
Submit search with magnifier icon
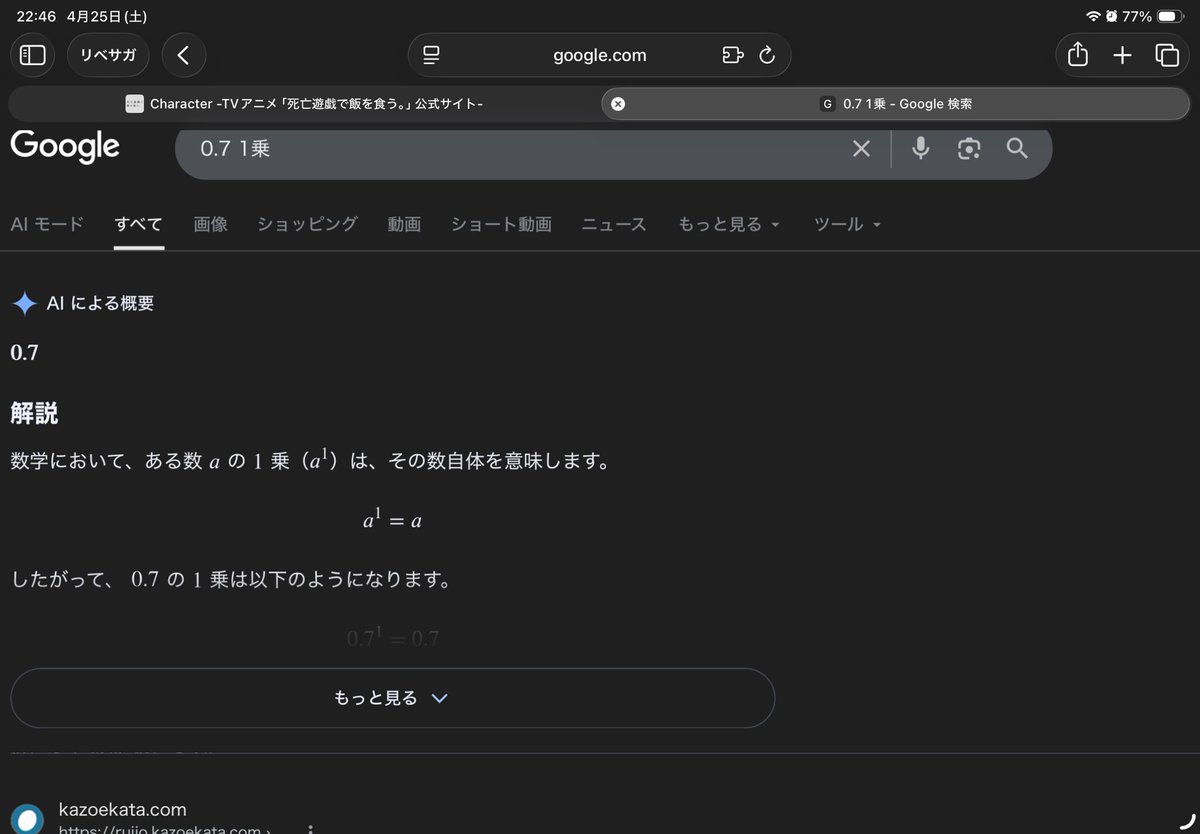1017,149
